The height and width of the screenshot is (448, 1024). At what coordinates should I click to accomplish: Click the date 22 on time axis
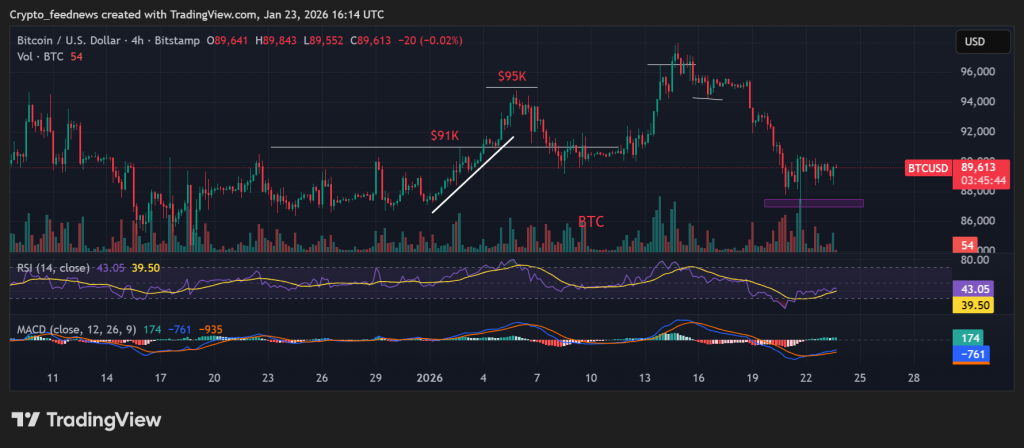click(806, 378)
